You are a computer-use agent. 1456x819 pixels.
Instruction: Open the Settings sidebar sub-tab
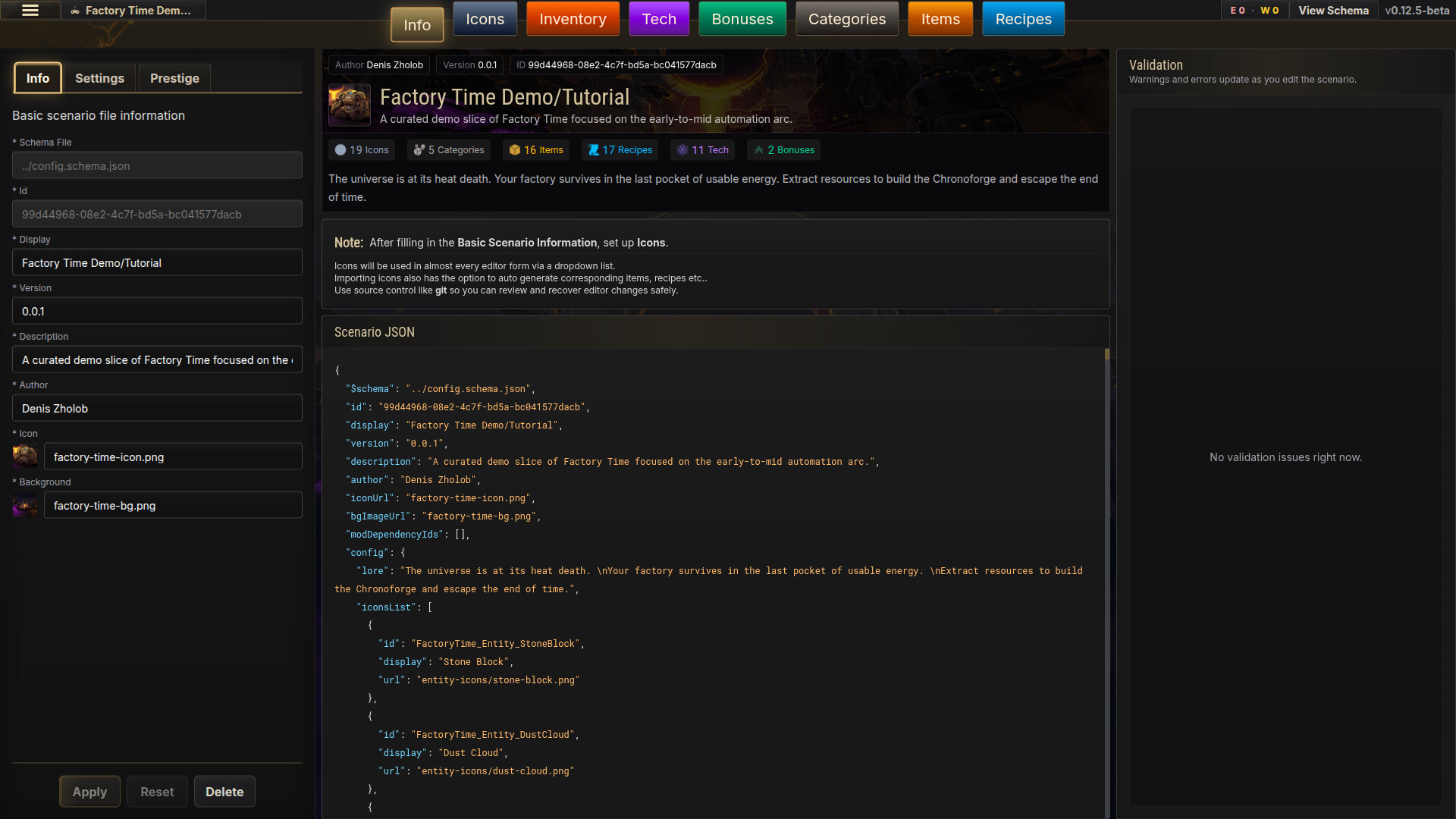tap(99, 78)
